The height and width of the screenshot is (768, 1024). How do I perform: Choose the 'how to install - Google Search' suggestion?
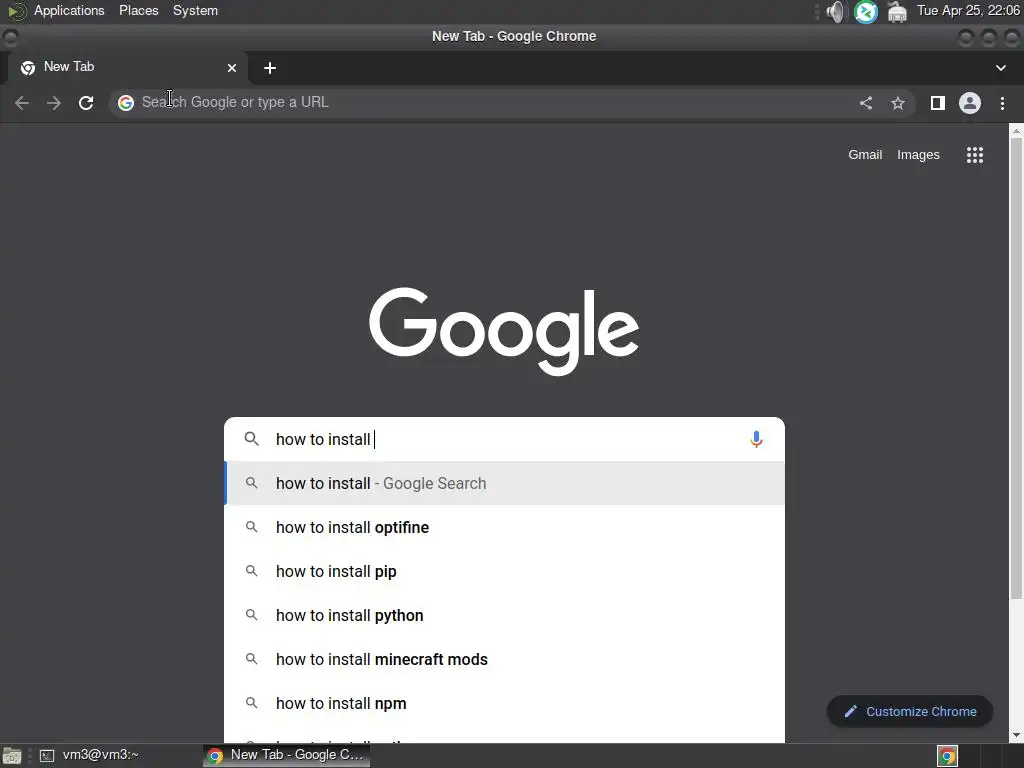(505, 483)
